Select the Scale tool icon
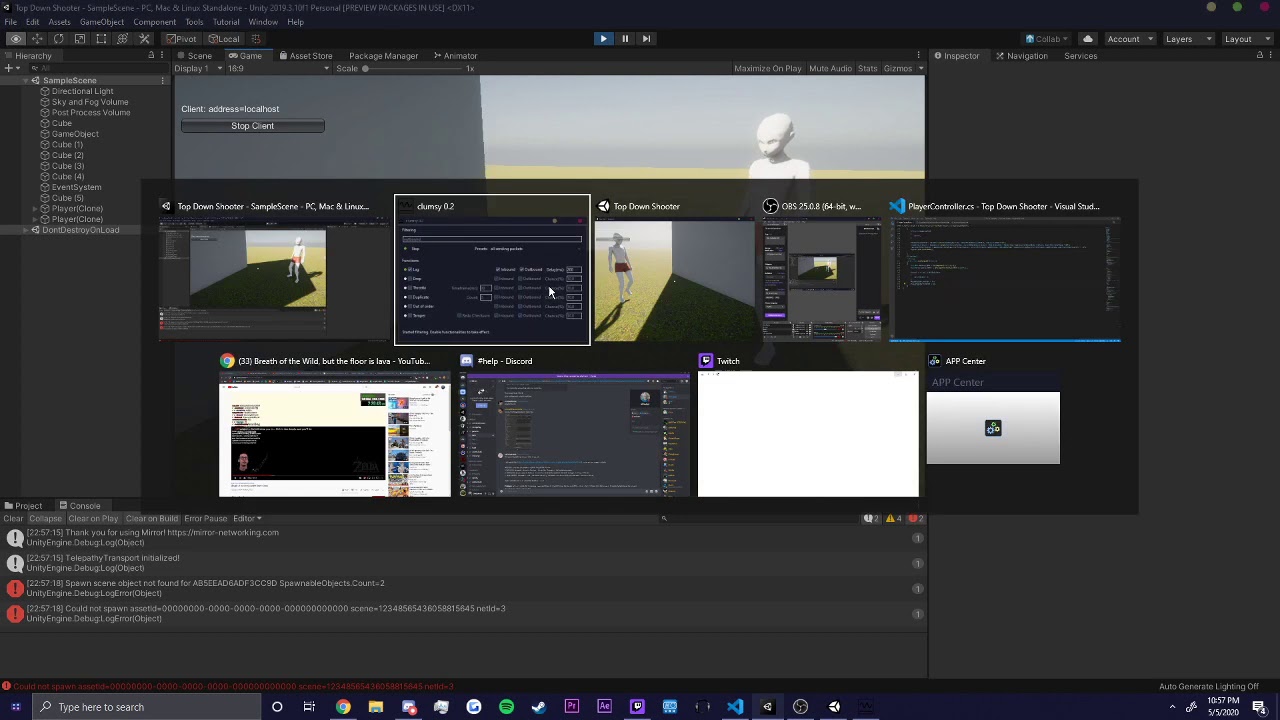This screenshot has width=1280, height=720. tap(80, 39)
